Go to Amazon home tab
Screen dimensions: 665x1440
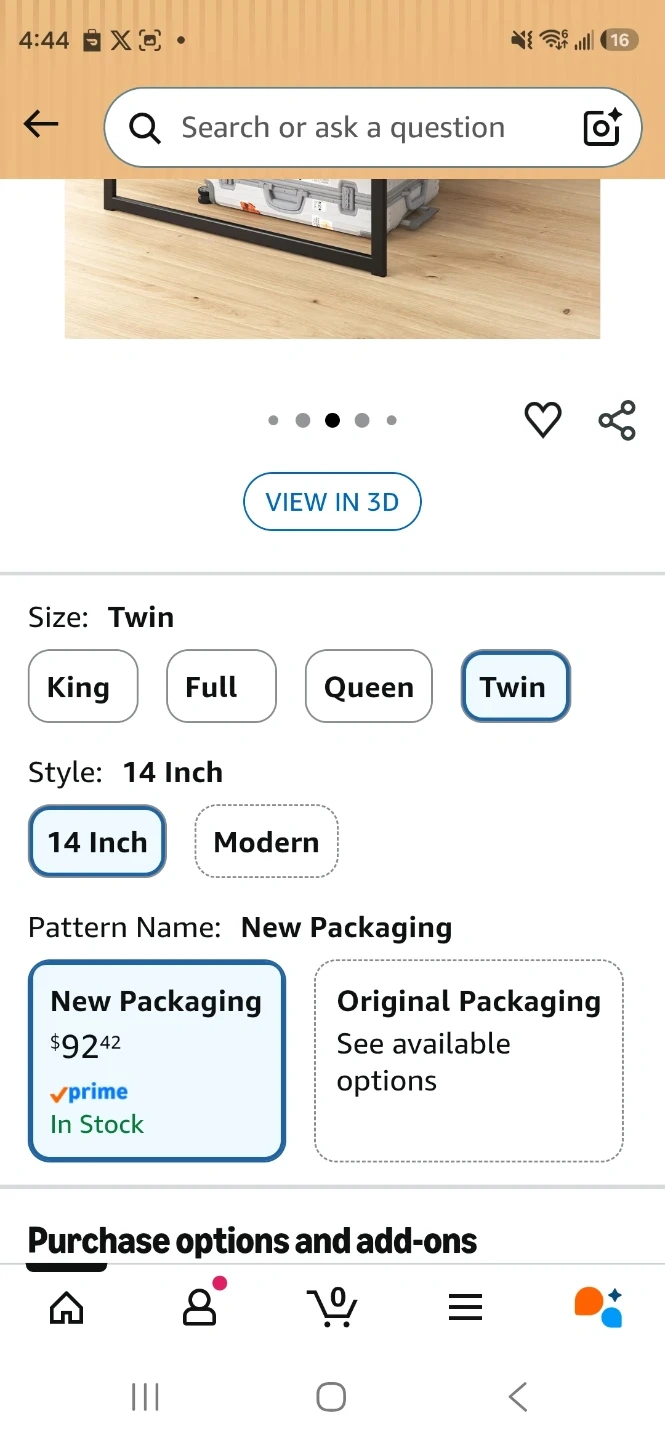67,1307
